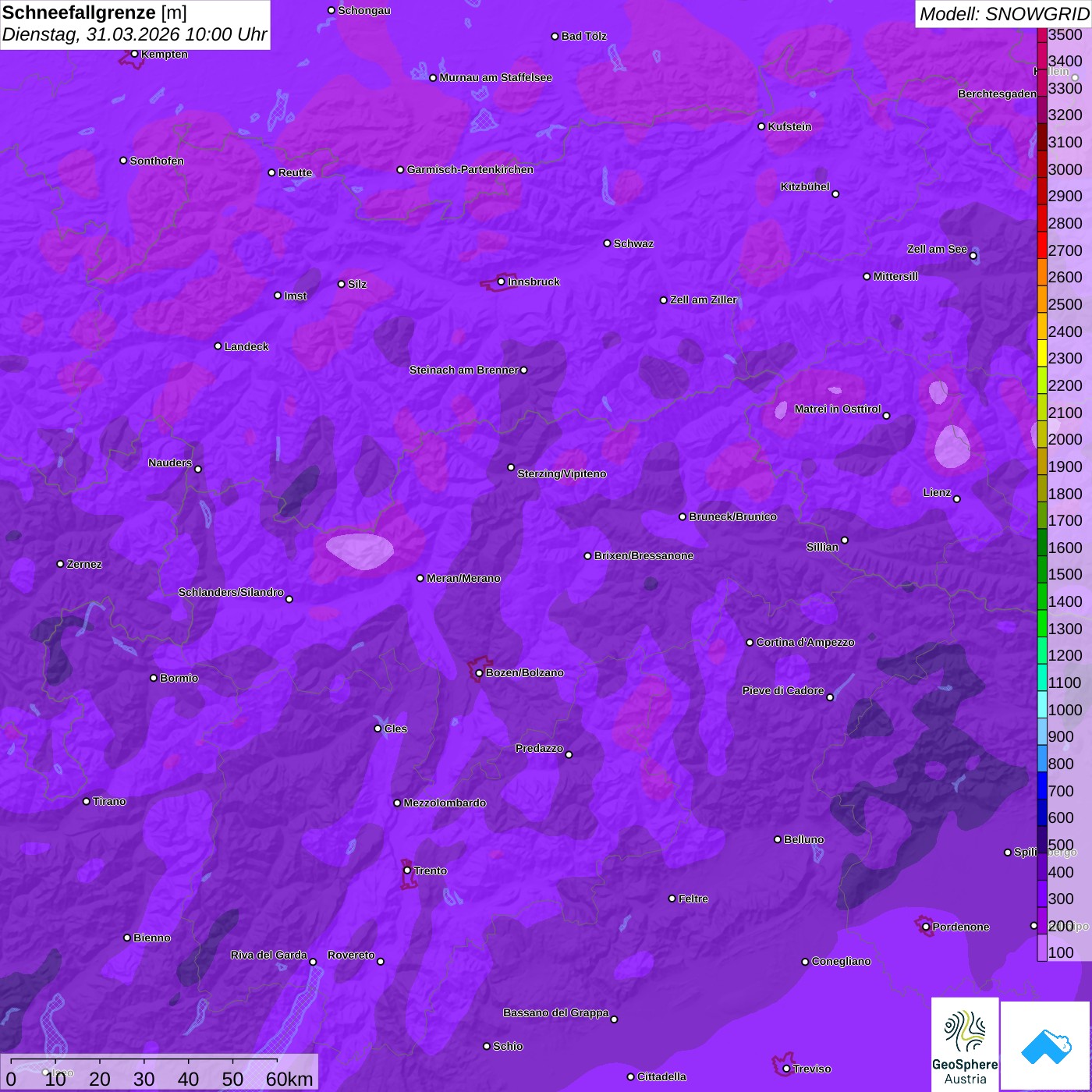Viewport: 1092px width, 1092px height.
Task: Click the 1500 green legend swatch
Action: [x=1042, y=569]
